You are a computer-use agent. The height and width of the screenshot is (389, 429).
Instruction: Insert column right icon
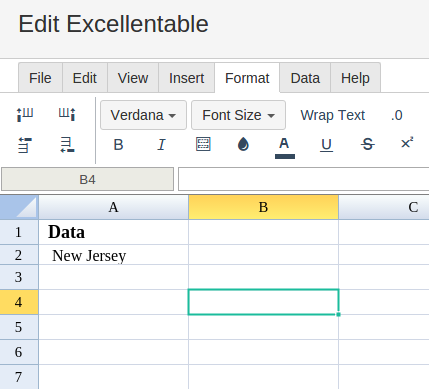[67, 115]
